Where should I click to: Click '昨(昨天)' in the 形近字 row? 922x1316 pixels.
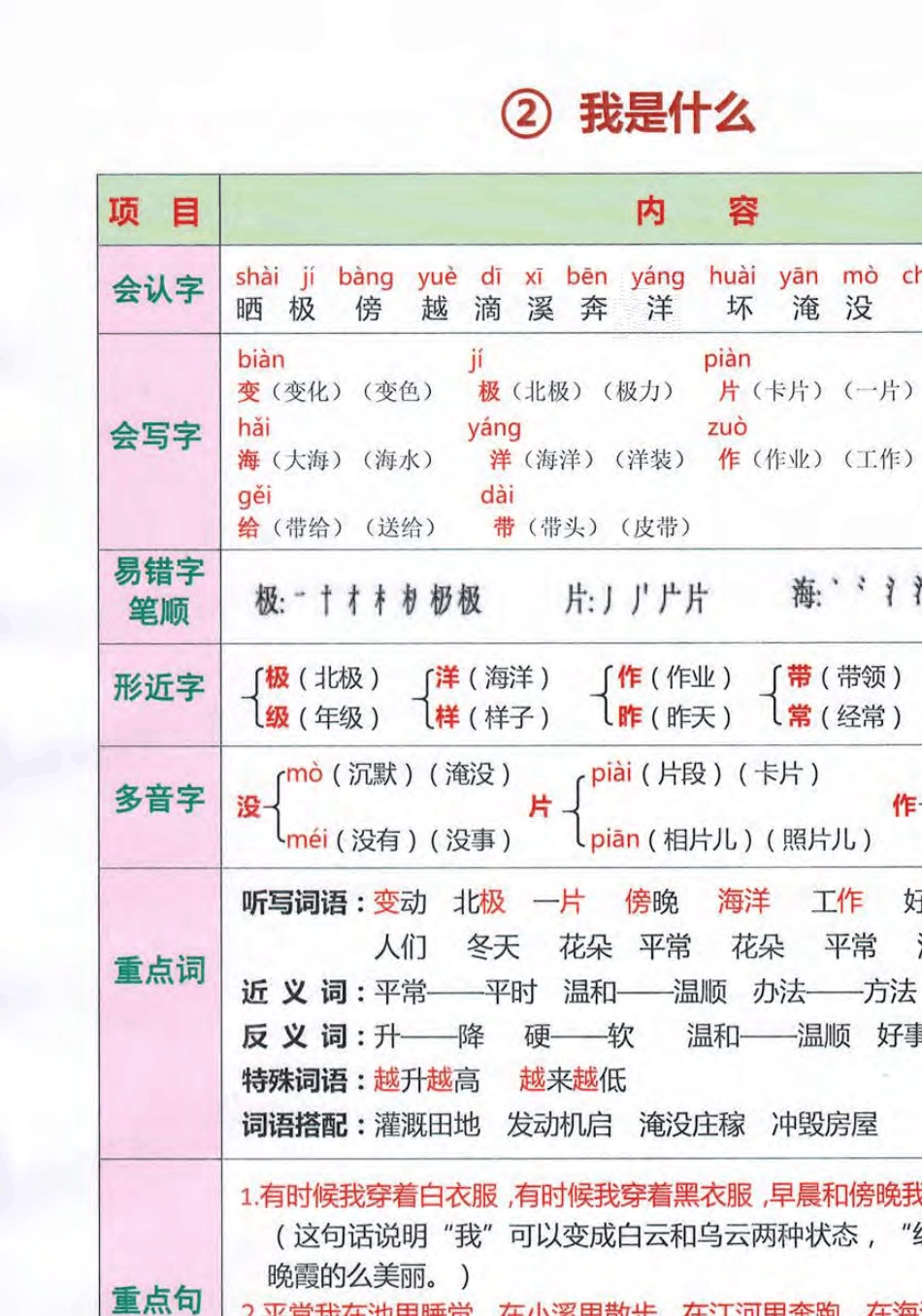click(674, 717)
